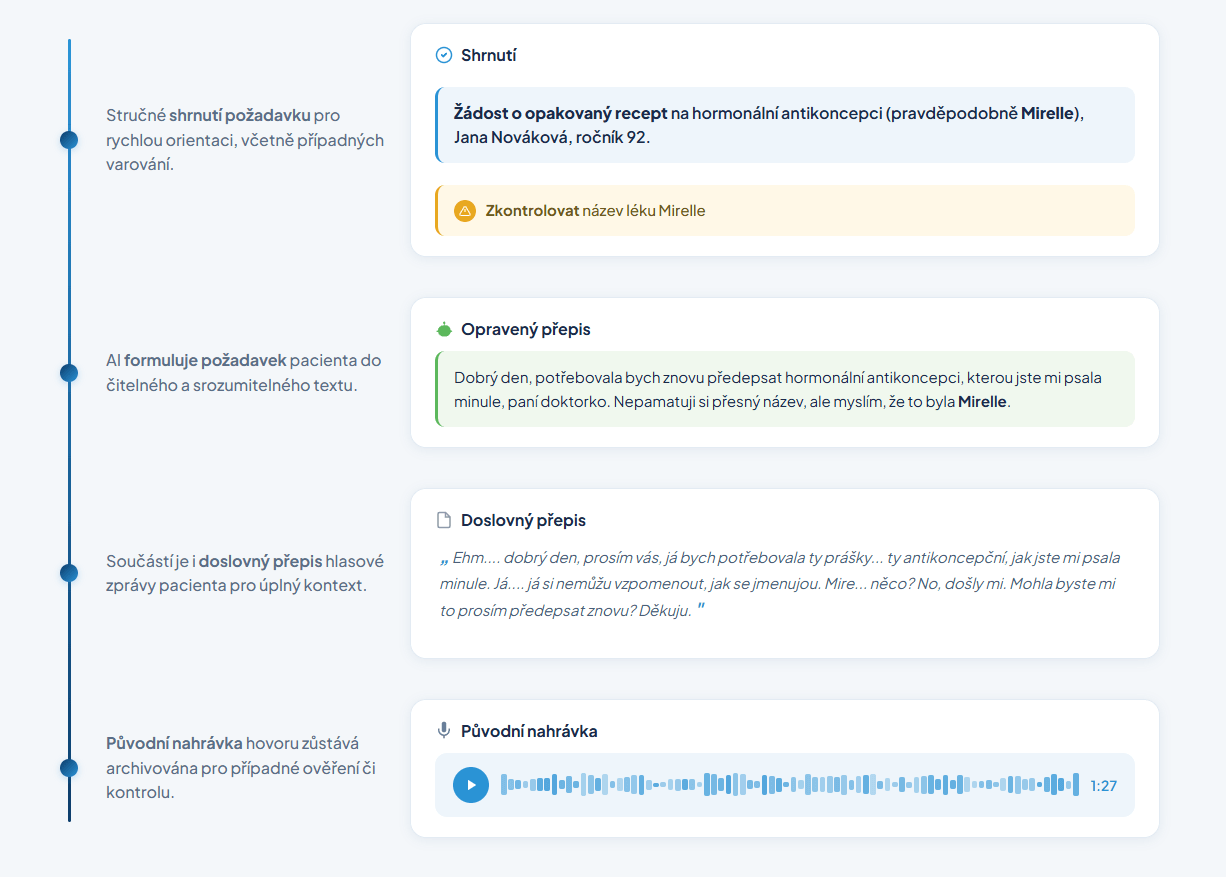
Task: Select the timeline dot next to formuluje požadavek
Action: pyautogui.click(x=69, y=373)
